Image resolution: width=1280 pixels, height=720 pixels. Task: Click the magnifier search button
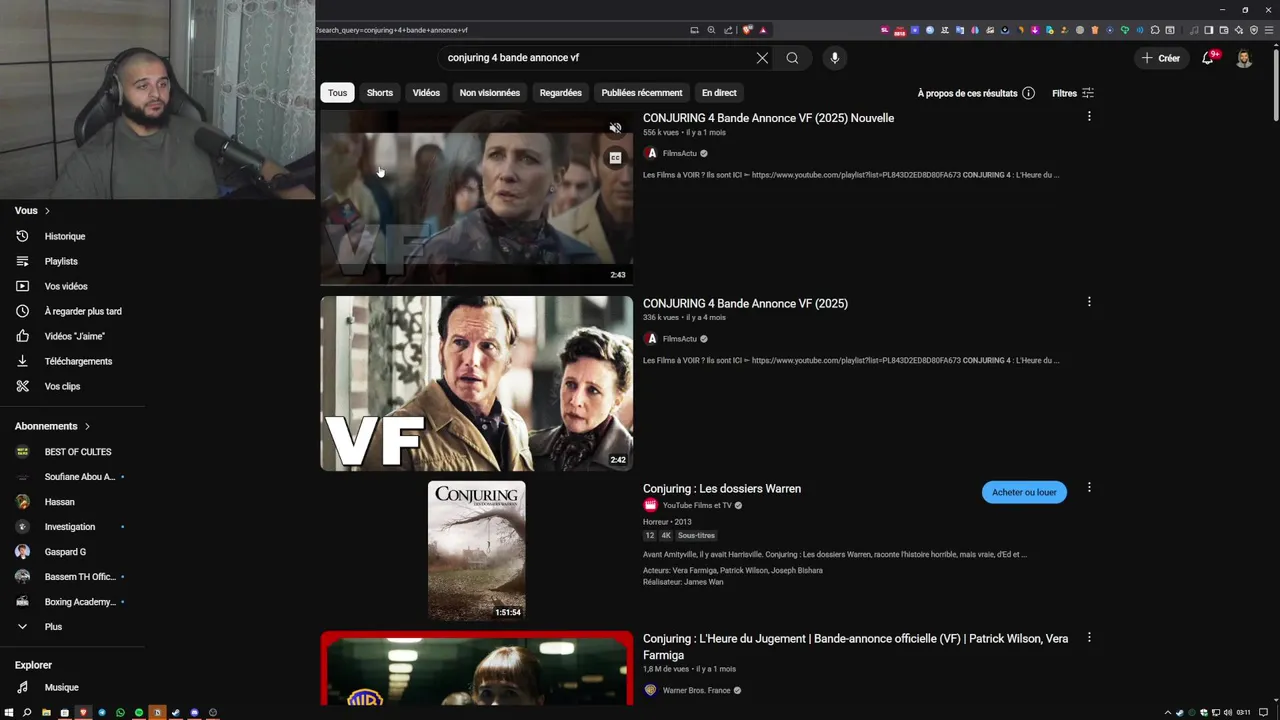(792, 58)
